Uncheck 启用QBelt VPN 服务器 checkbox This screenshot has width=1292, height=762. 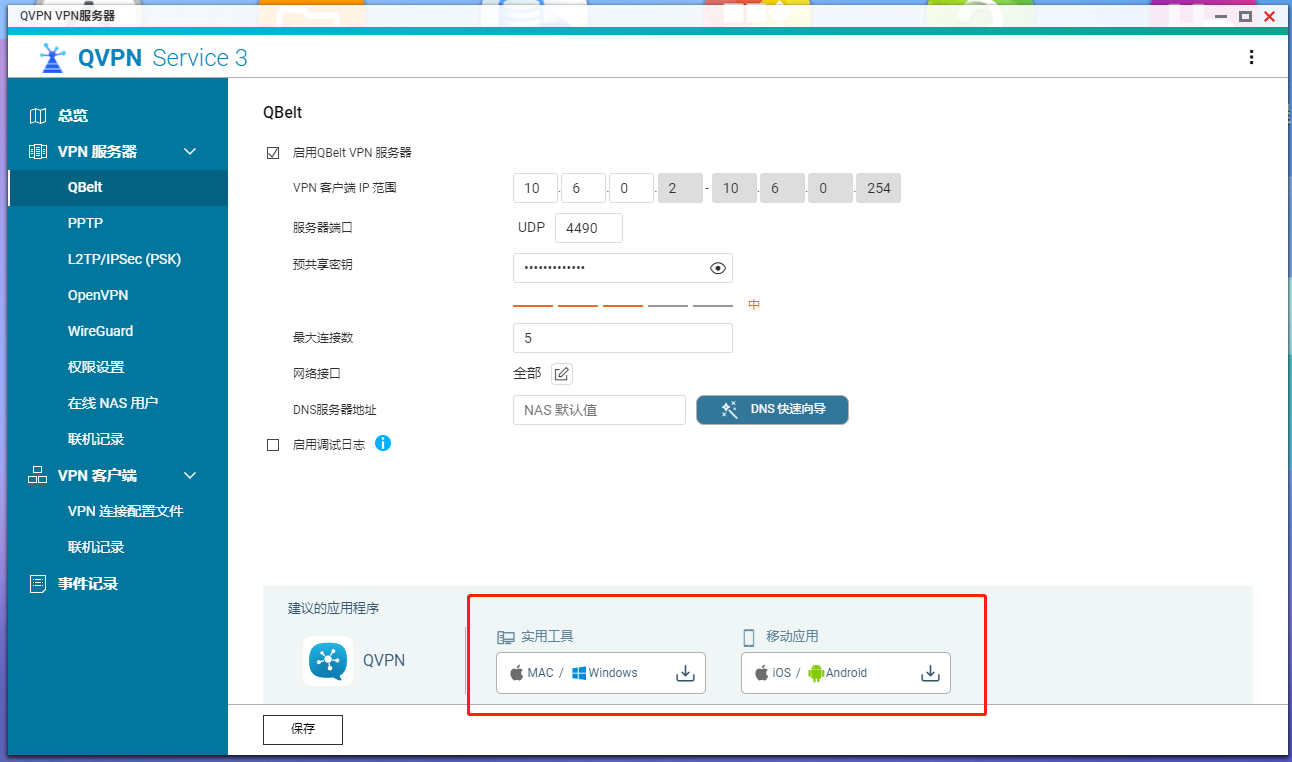click(x=273, y=153)
